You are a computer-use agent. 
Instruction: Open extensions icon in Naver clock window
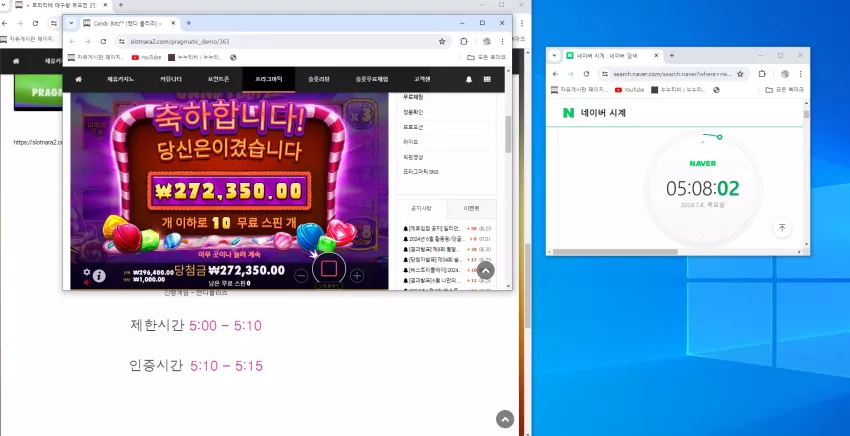click(x=762, y=74)
